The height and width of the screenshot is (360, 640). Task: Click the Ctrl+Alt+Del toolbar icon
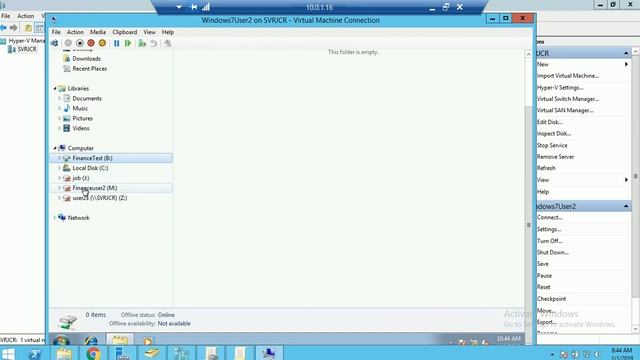click(x=54, y=43)
